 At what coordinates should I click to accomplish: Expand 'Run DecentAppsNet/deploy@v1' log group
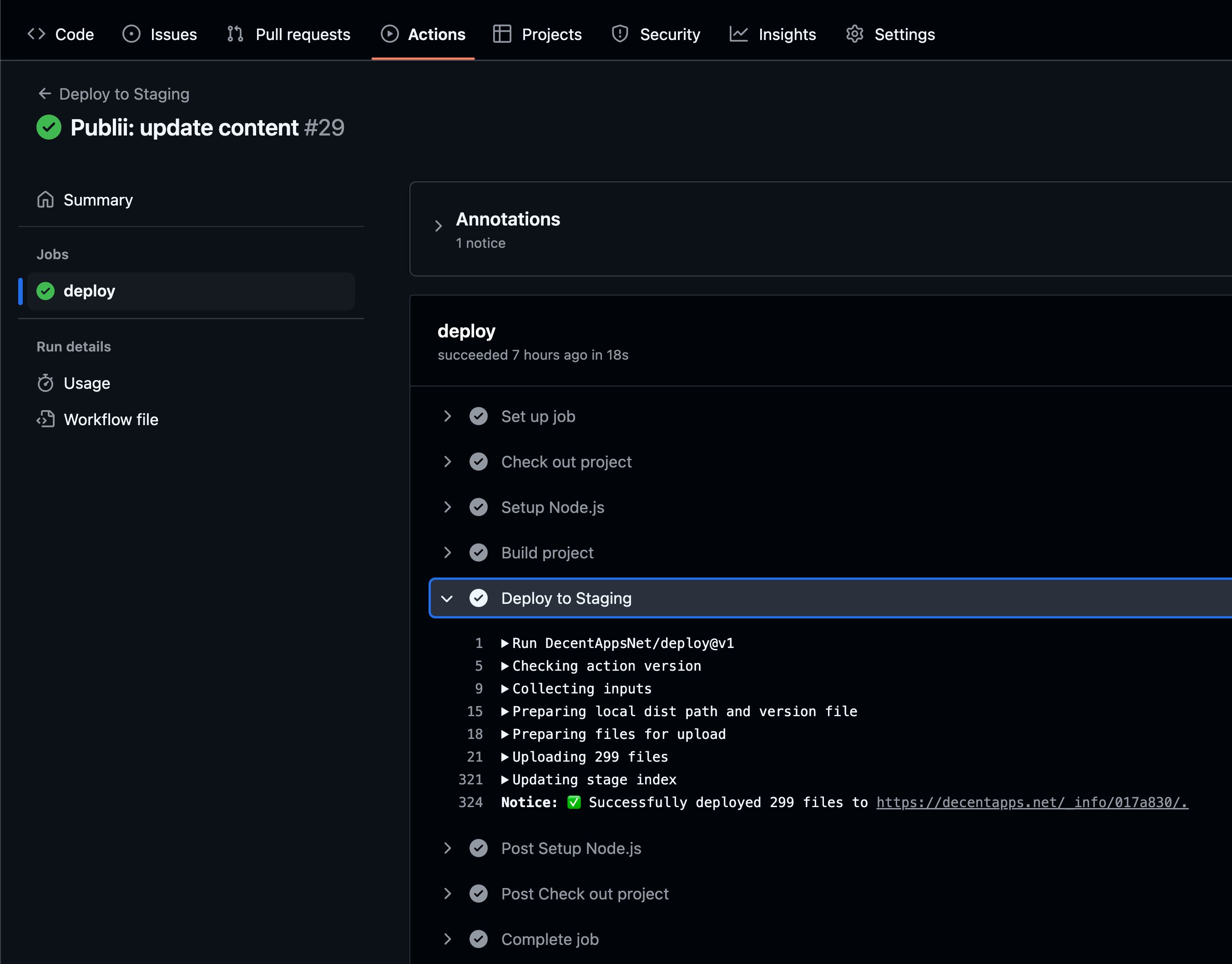point(618,643)
